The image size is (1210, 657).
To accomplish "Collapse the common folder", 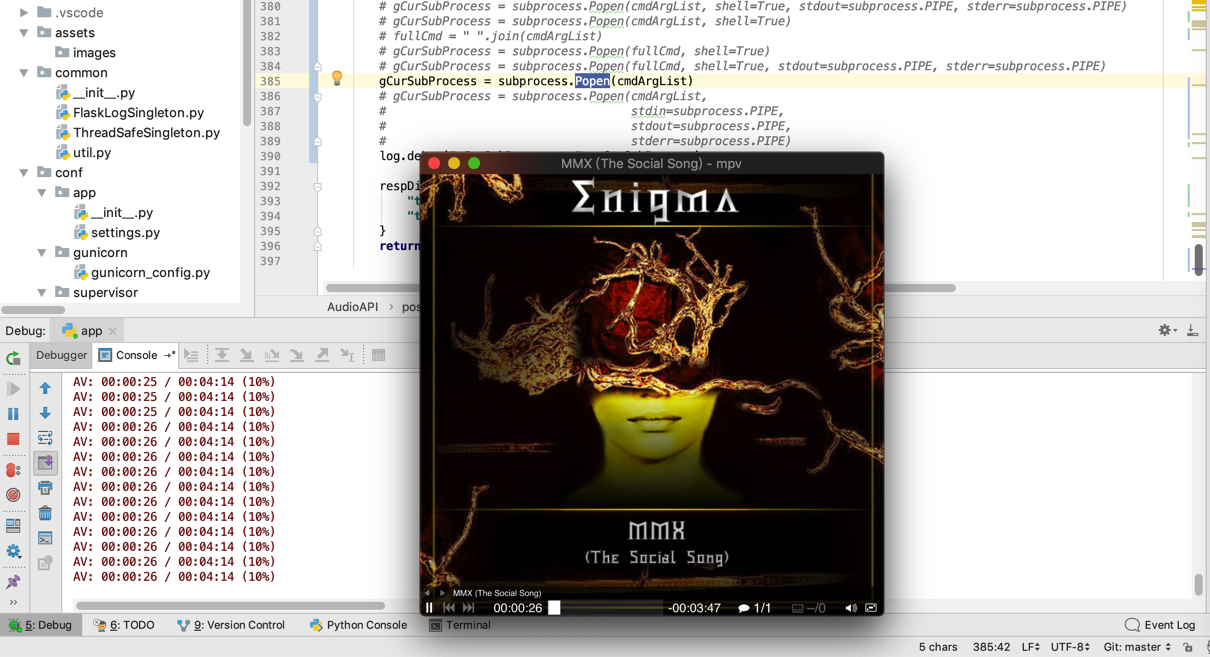I will point(24,73).
